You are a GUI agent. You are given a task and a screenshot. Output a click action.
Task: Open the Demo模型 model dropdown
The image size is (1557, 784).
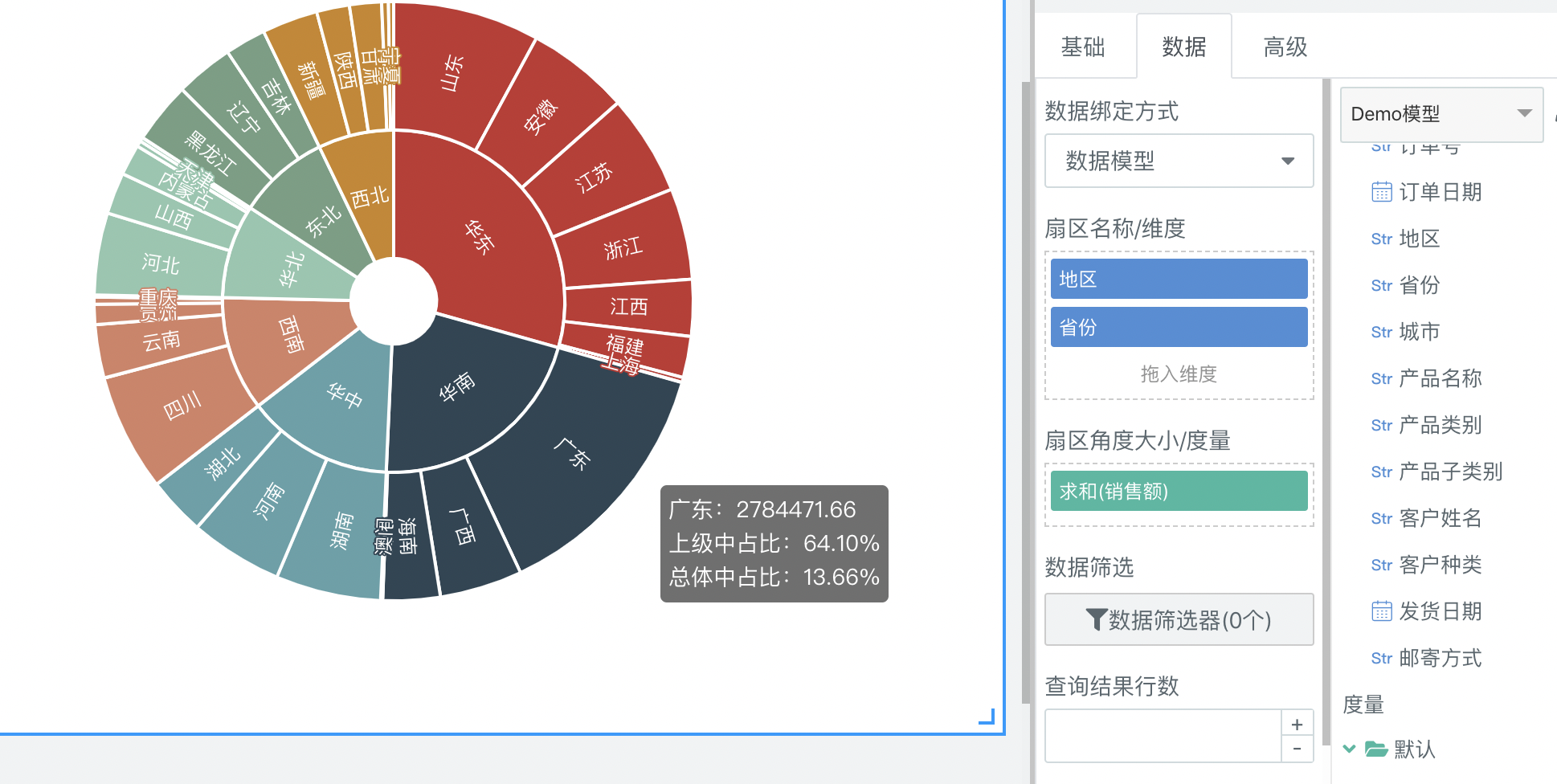pyautogui.click(x=1441, y=114)
